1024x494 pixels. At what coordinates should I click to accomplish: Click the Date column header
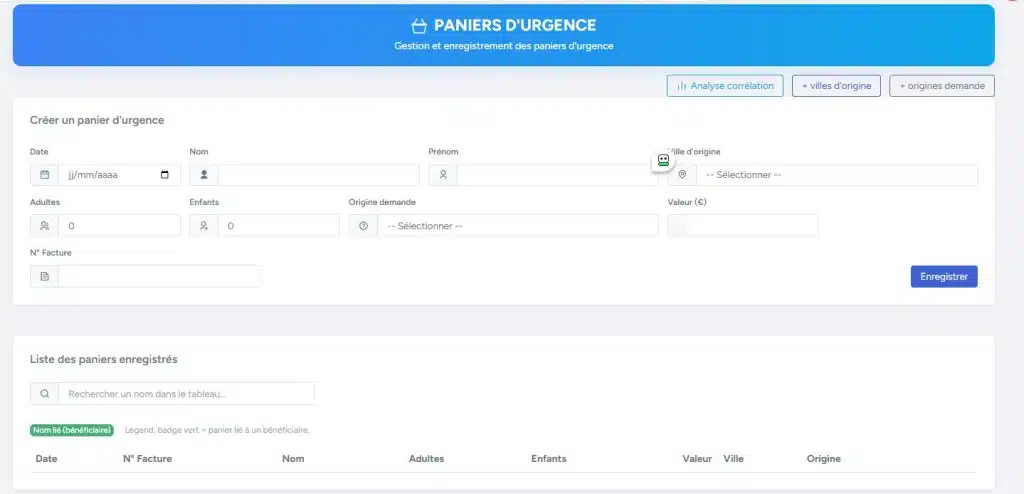pyautogui.click(x=46, y=459)
